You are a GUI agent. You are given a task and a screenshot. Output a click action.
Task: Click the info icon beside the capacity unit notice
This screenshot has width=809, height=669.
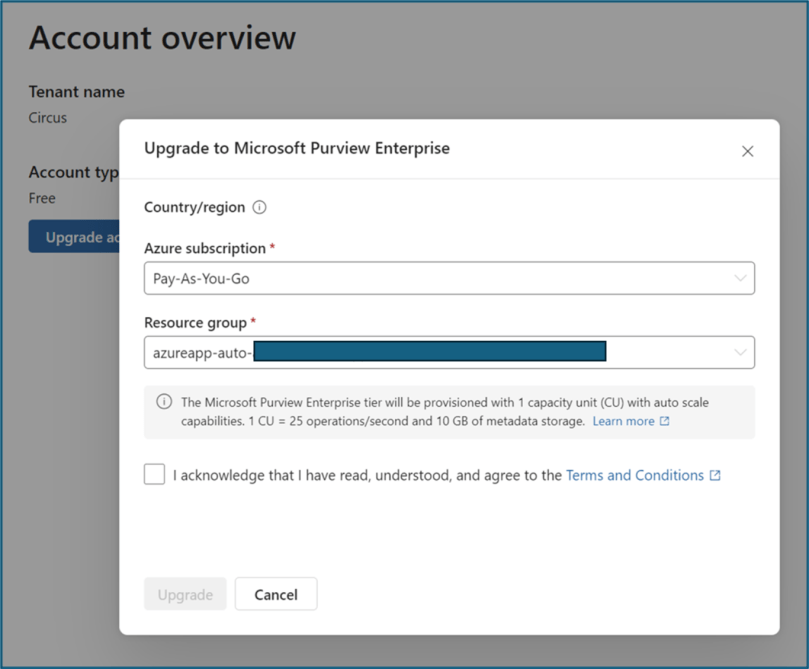tap(166, 403)
